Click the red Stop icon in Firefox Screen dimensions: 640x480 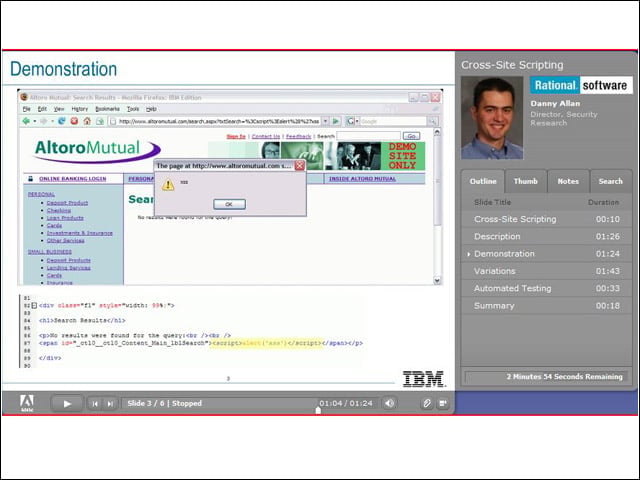[74, 121]
